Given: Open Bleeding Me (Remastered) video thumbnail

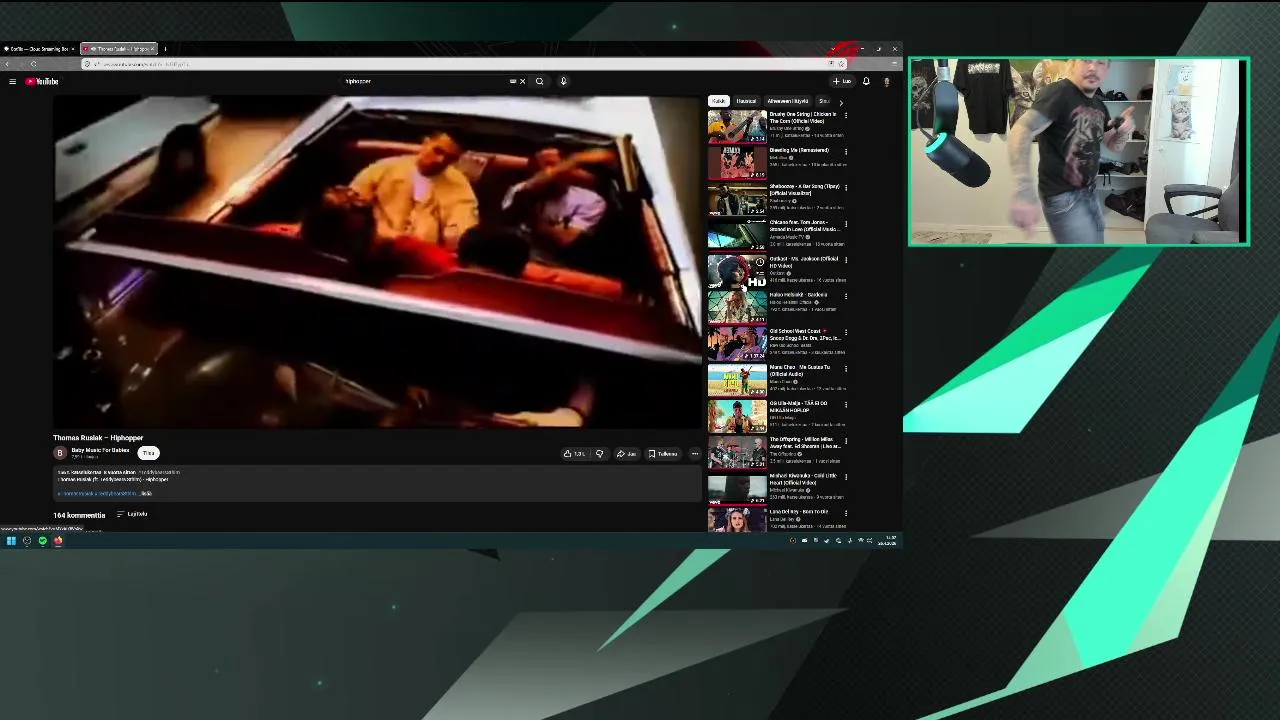Looking at the screenshot, I should coord(737,163).
